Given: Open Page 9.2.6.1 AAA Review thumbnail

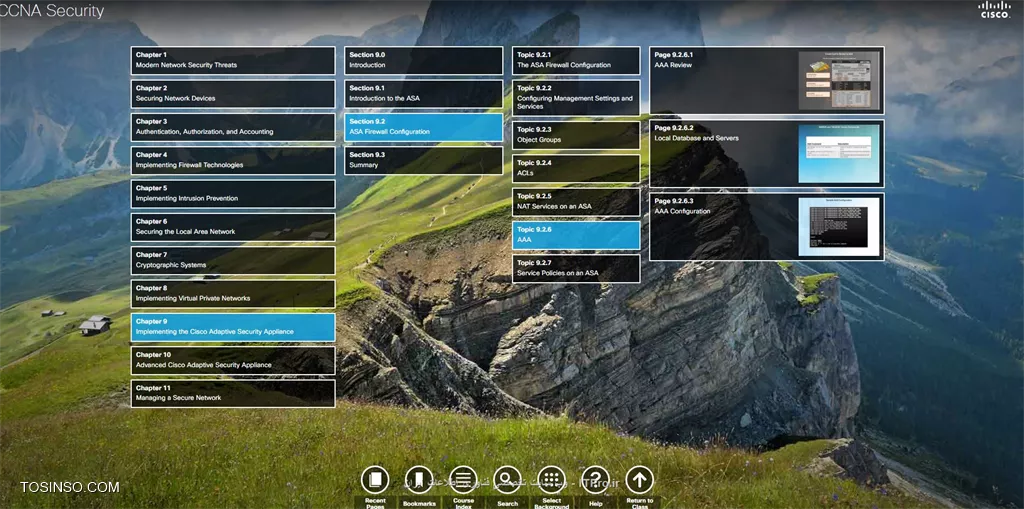Looking at the screenshot, I should [x=839, y=80].
